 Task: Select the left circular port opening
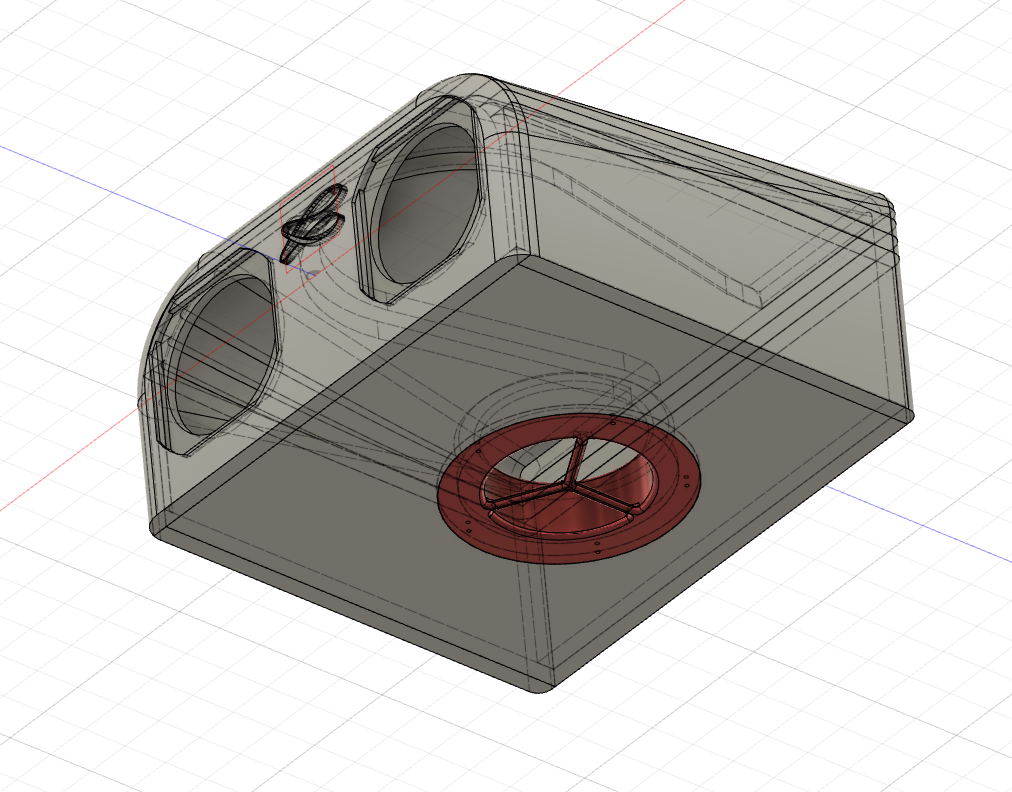tap(223, 354)
